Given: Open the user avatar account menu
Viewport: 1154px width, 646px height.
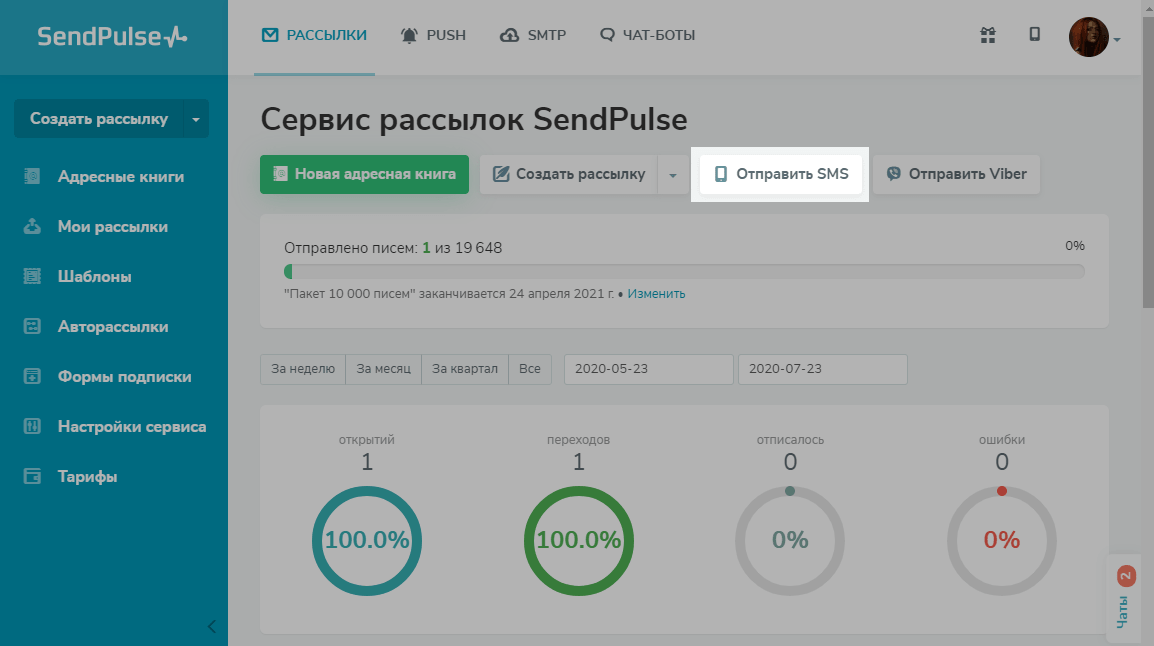Looking at the screenshot, I should (1089, 37).
